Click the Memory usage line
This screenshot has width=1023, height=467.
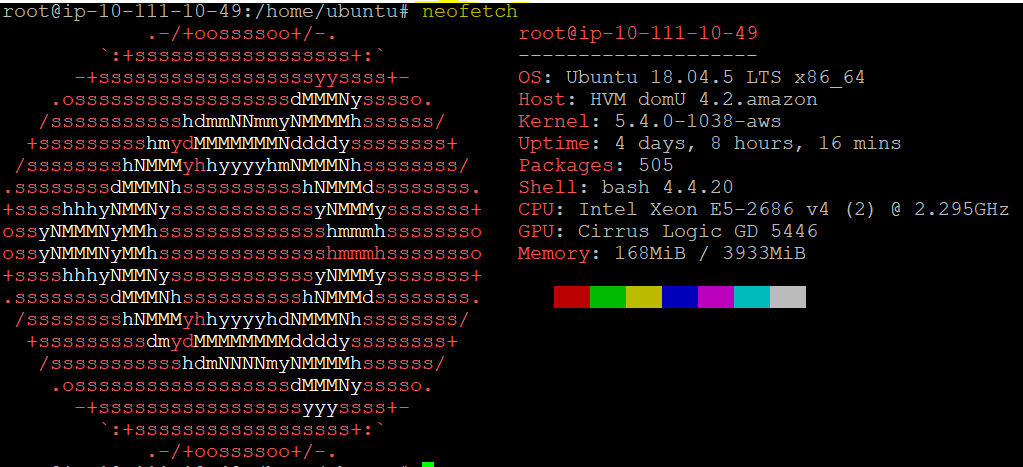661,253
